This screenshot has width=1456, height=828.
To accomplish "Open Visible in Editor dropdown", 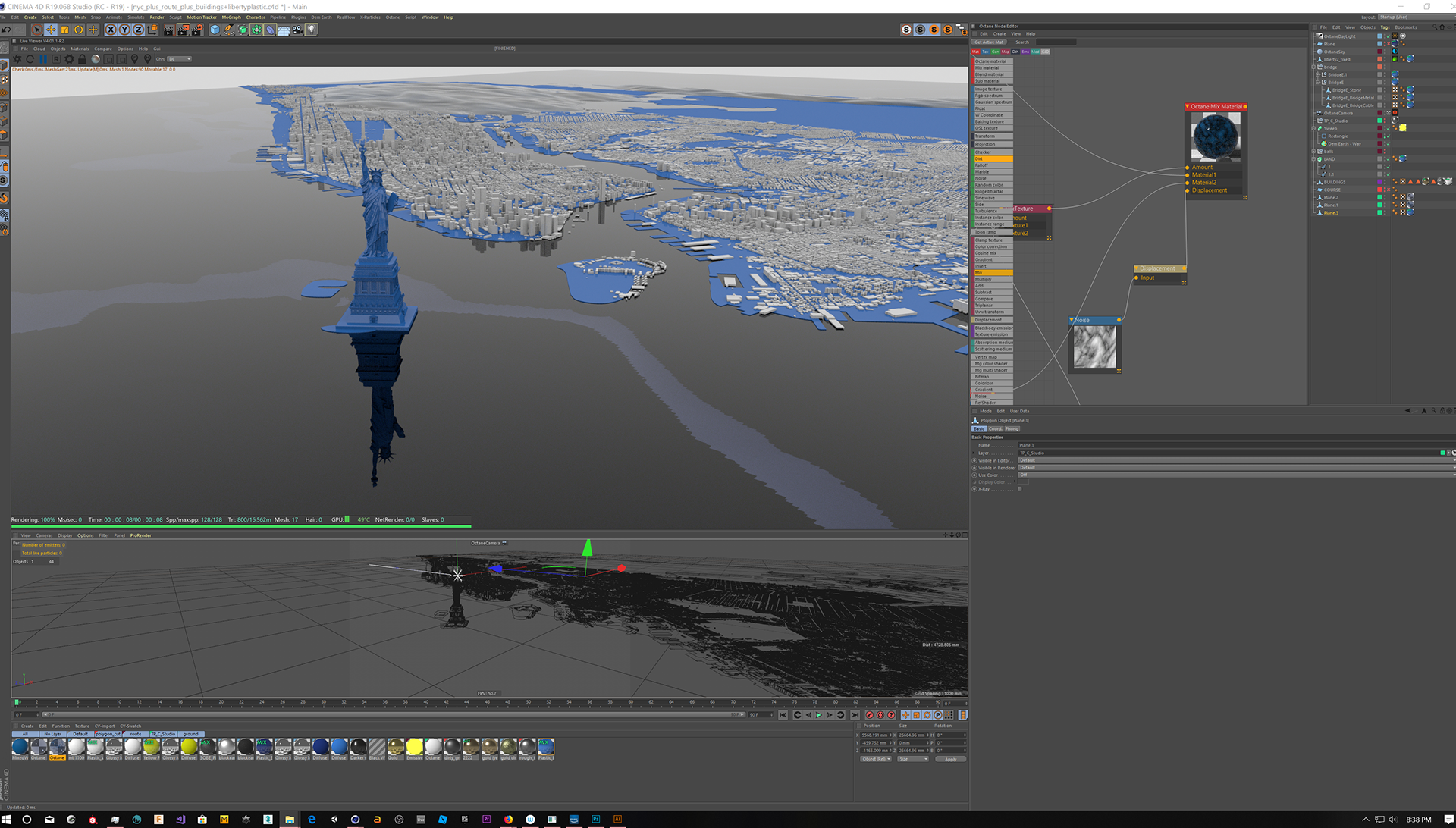I will pyautogui.click(x=1236, y=460).
